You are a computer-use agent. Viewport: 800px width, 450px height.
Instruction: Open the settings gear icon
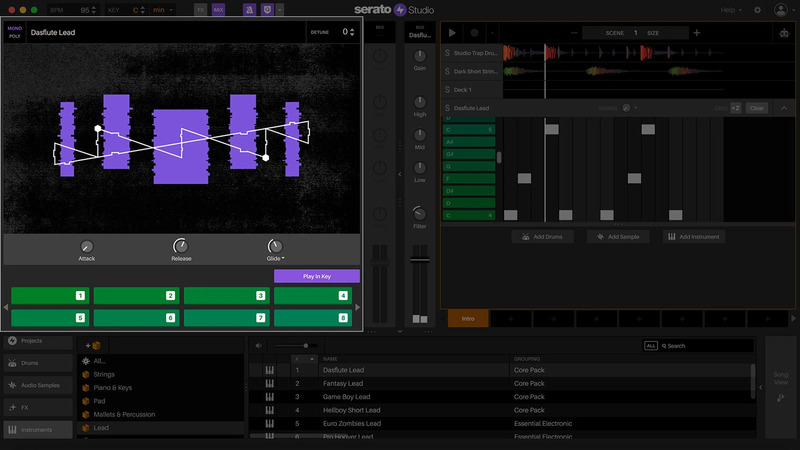point(757,10)
